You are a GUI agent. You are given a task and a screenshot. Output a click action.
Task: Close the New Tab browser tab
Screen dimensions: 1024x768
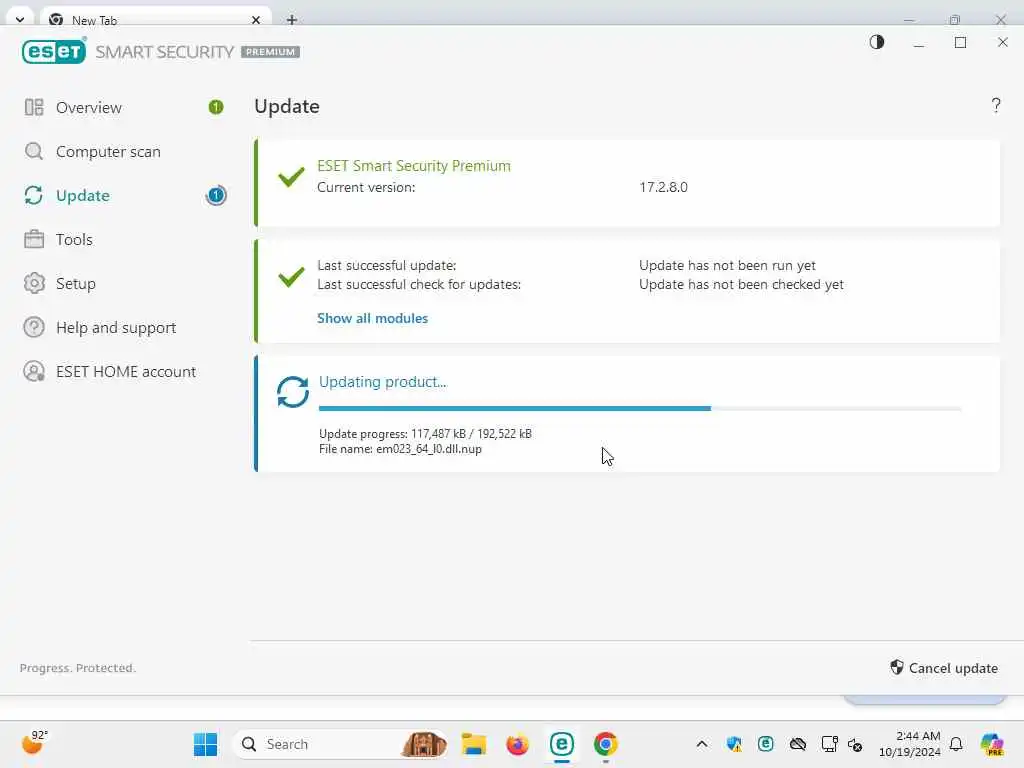(256, 20)
